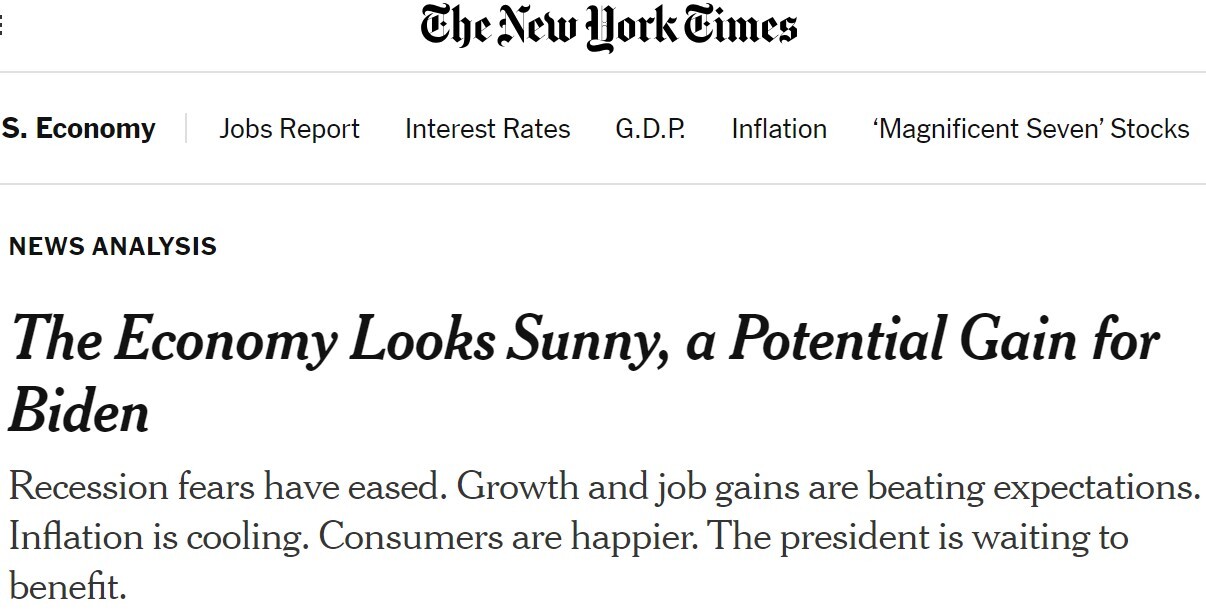
Task: Open the sections menu icon at far left
Action: (2, 25)
